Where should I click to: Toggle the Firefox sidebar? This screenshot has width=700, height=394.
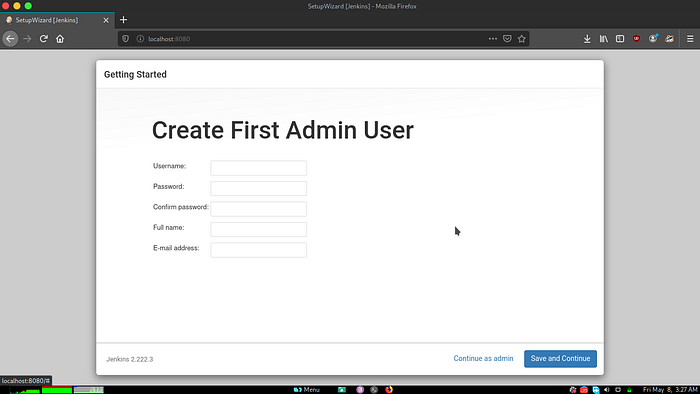[x=620, y=39]
